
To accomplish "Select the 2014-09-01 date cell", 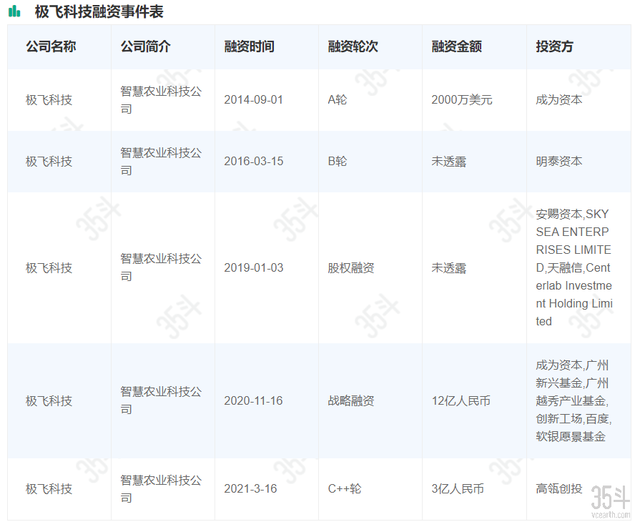I will coord(254,100).
